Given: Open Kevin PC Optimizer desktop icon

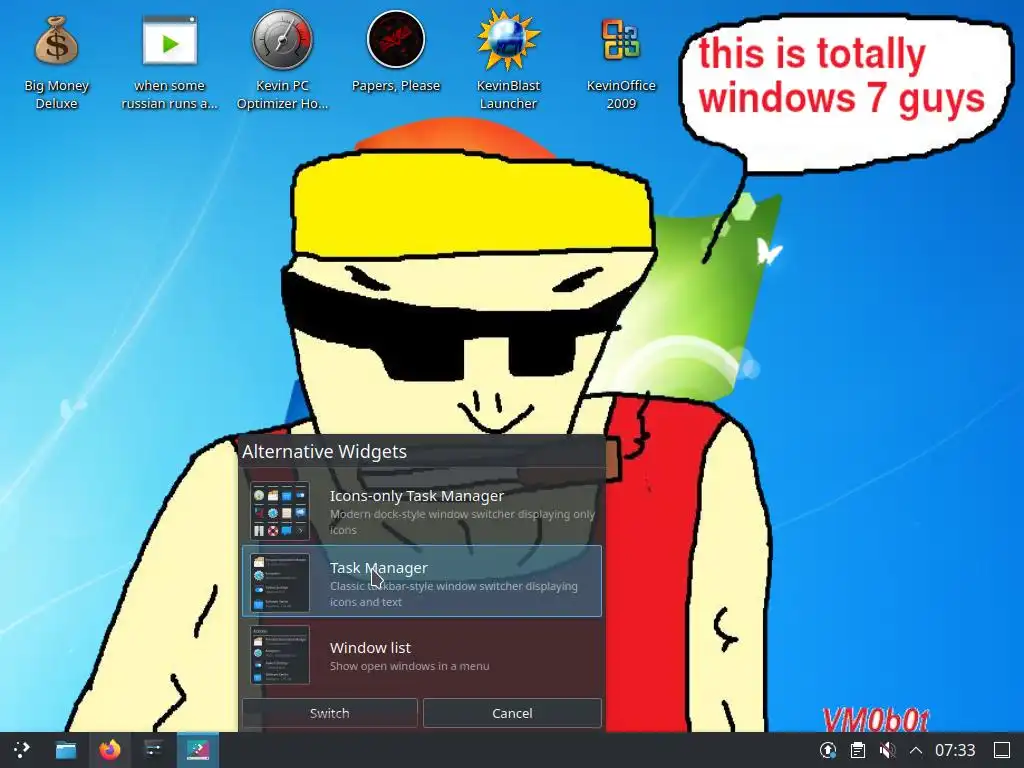Looking at the screenshot, I should click(x=282, y=62).
